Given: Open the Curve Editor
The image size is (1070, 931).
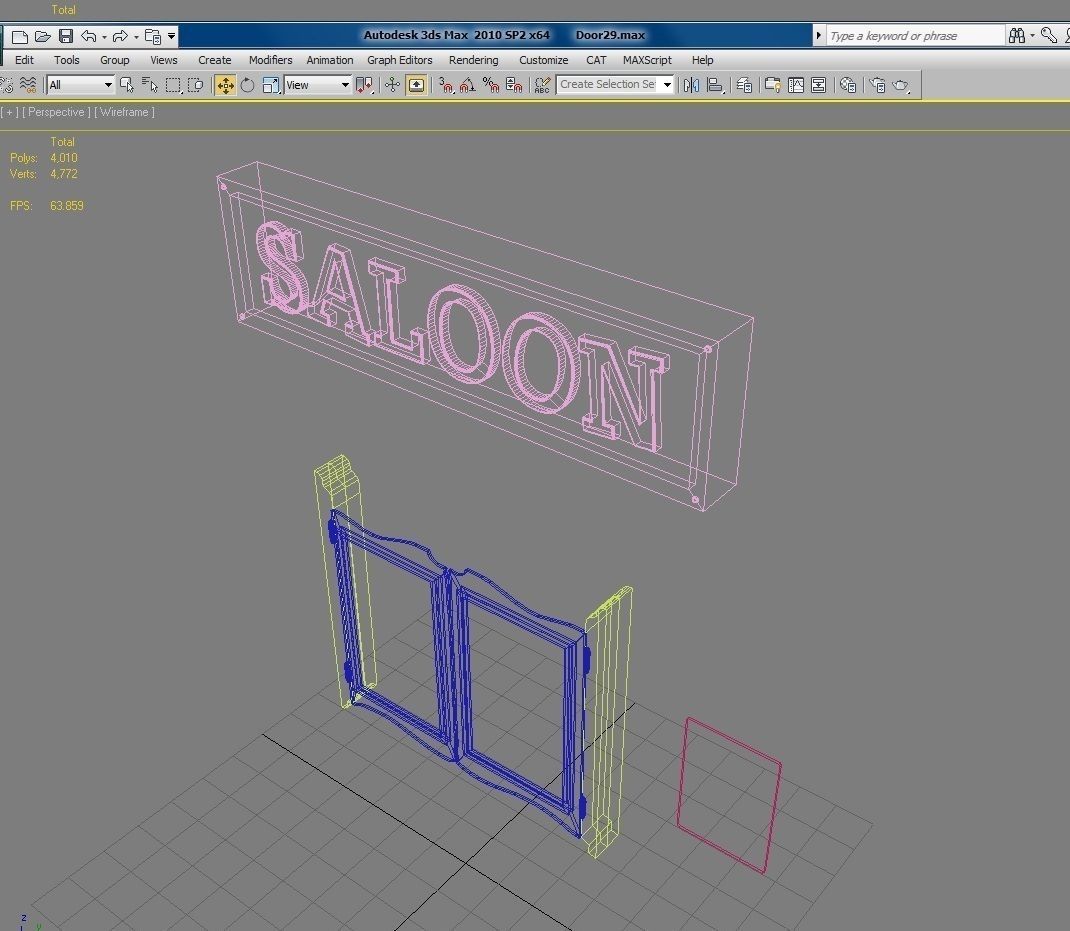Looking at the screenshot, I should pyautogui.click(x=796, y=85).
